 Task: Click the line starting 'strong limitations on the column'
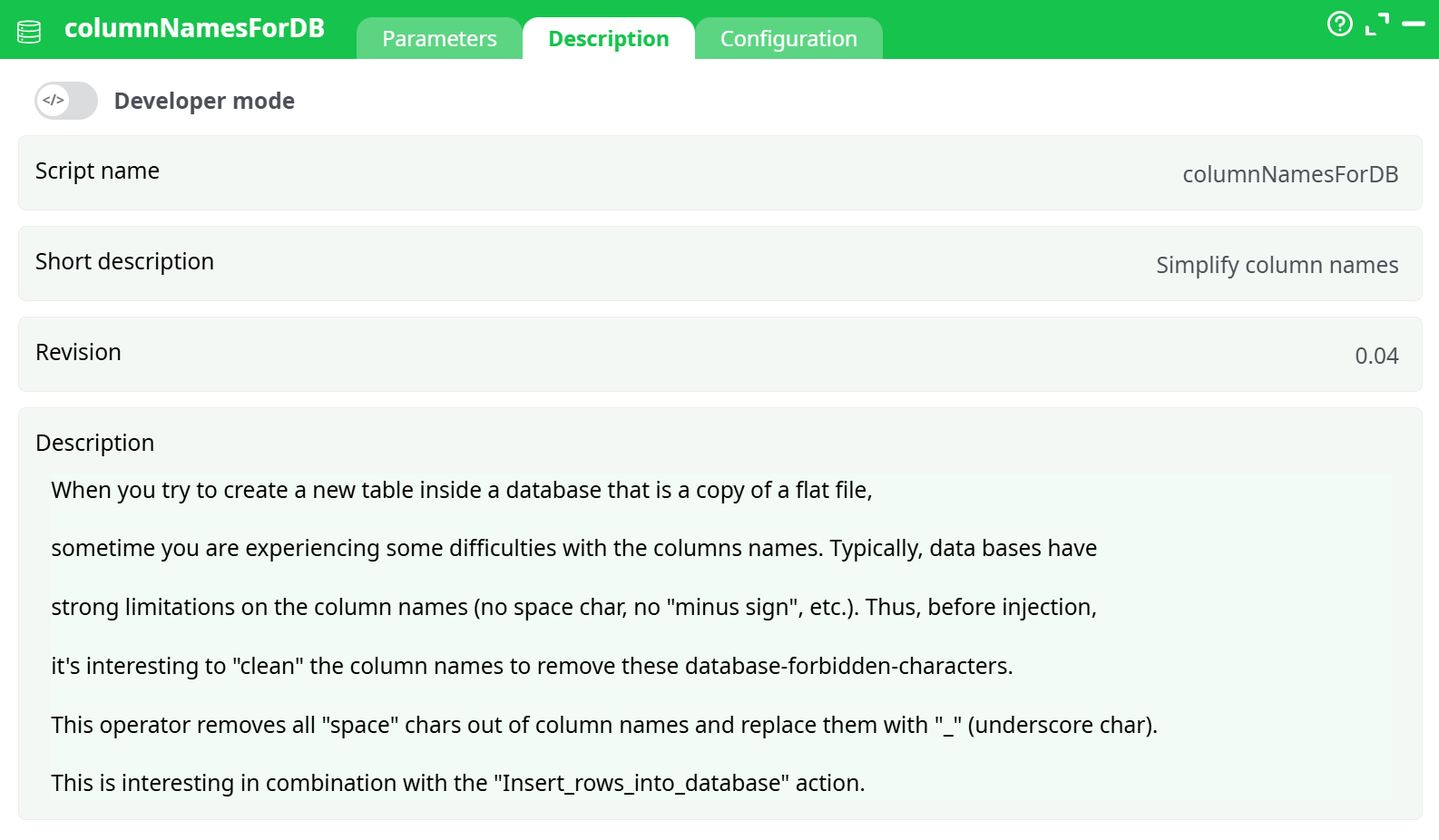click(x=573, y=607)
